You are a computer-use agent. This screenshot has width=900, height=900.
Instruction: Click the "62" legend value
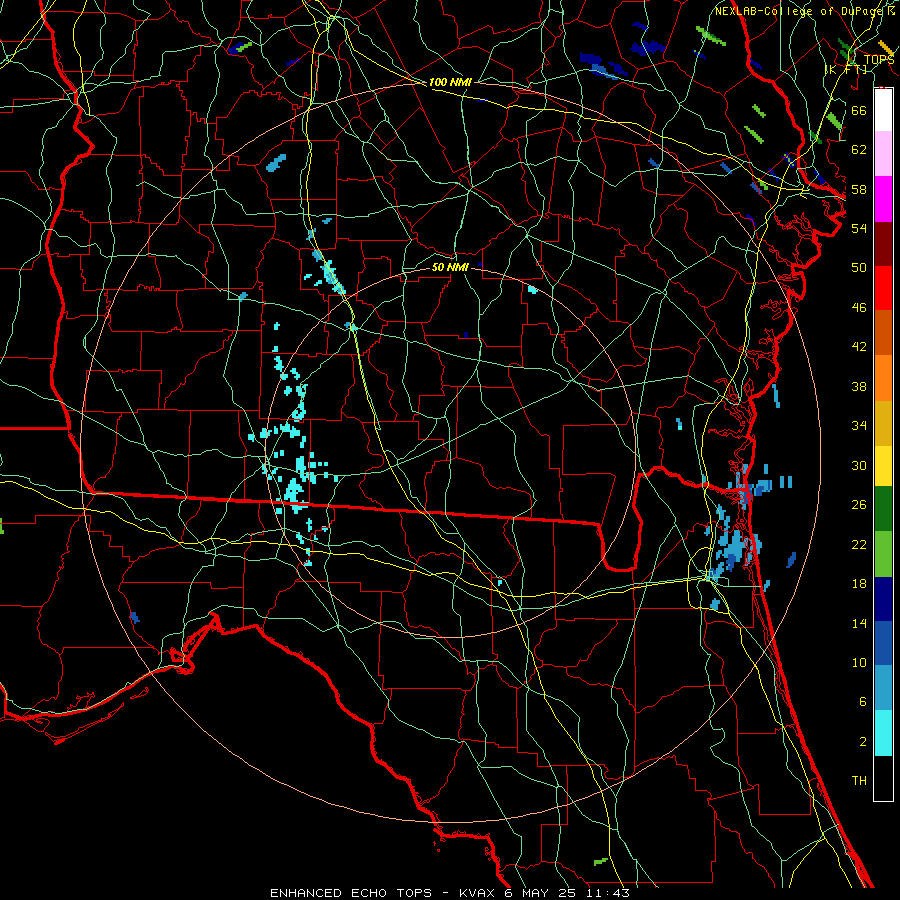click(x=859, y=150)
